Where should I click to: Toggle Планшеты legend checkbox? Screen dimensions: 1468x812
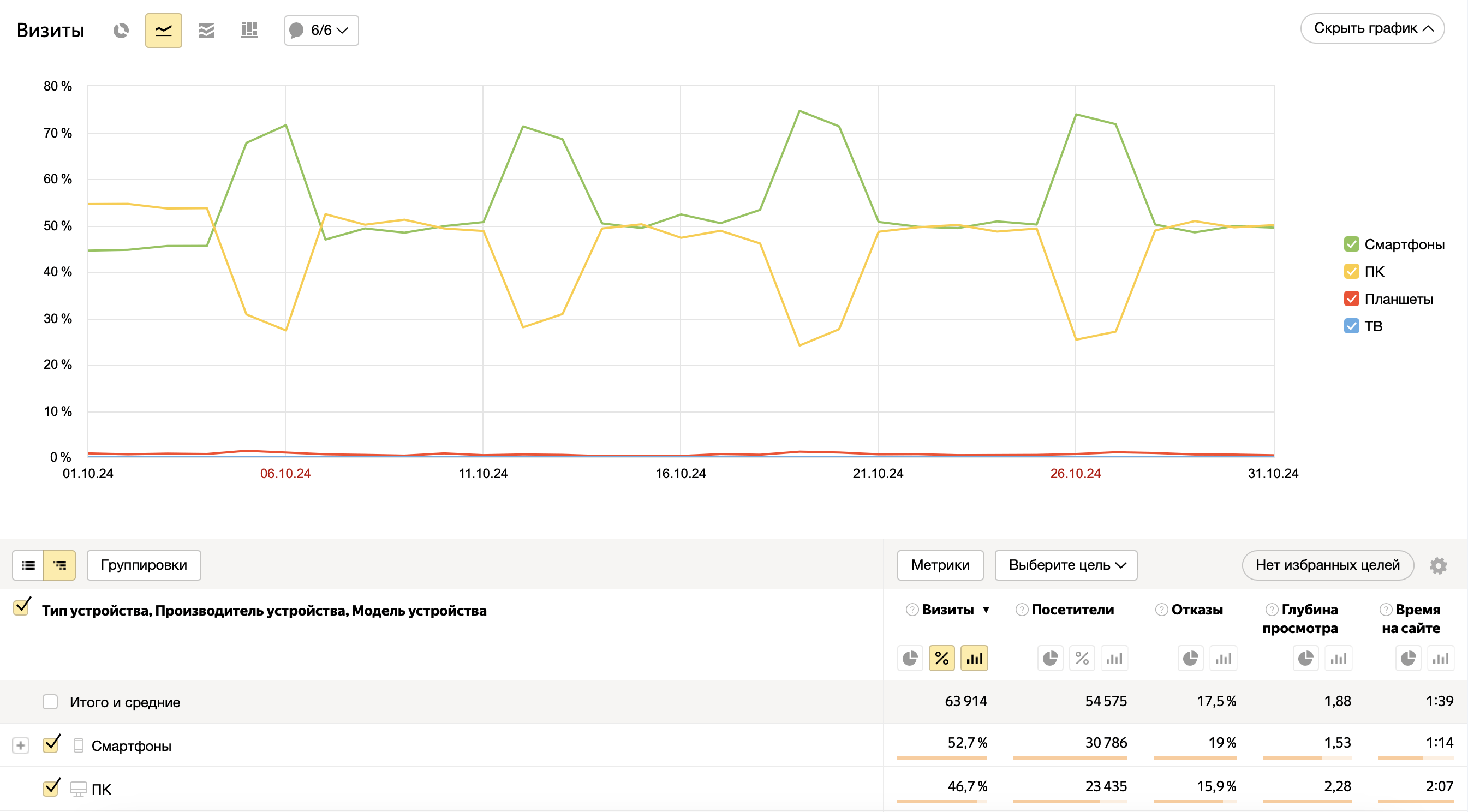(x=1351, y=298)
